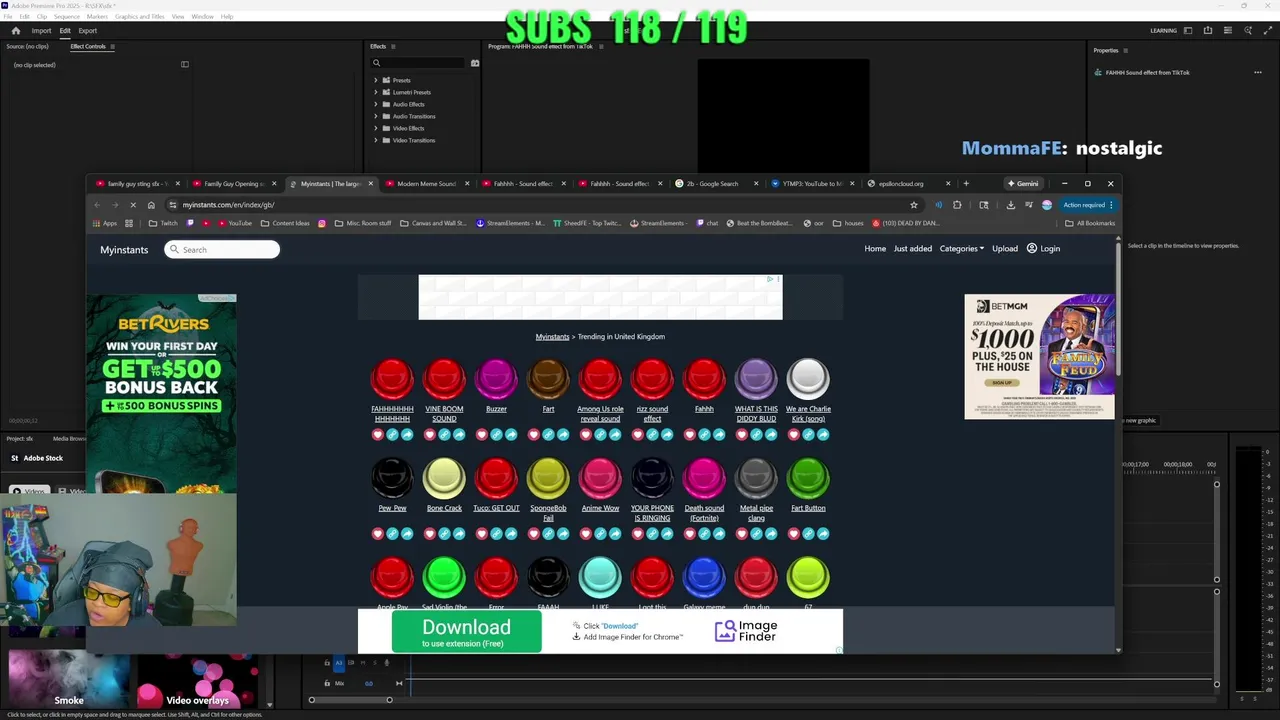Screen dimensions: 1280x720
Task: Open 'Among Us role reveal sound' link
Action: tap(600, 414)
